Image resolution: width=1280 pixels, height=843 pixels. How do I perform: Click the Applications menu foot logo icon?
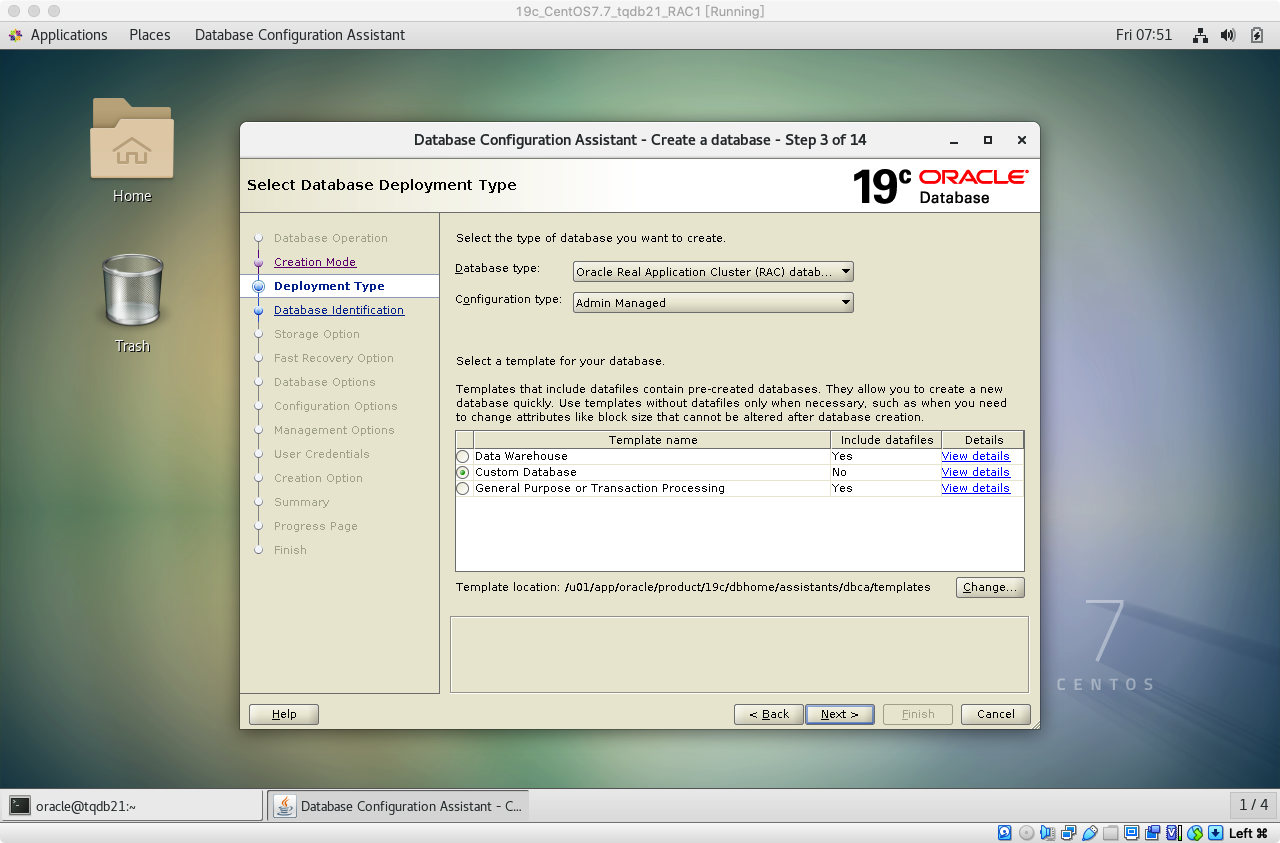pyautogui.click(x=16, y=35)
